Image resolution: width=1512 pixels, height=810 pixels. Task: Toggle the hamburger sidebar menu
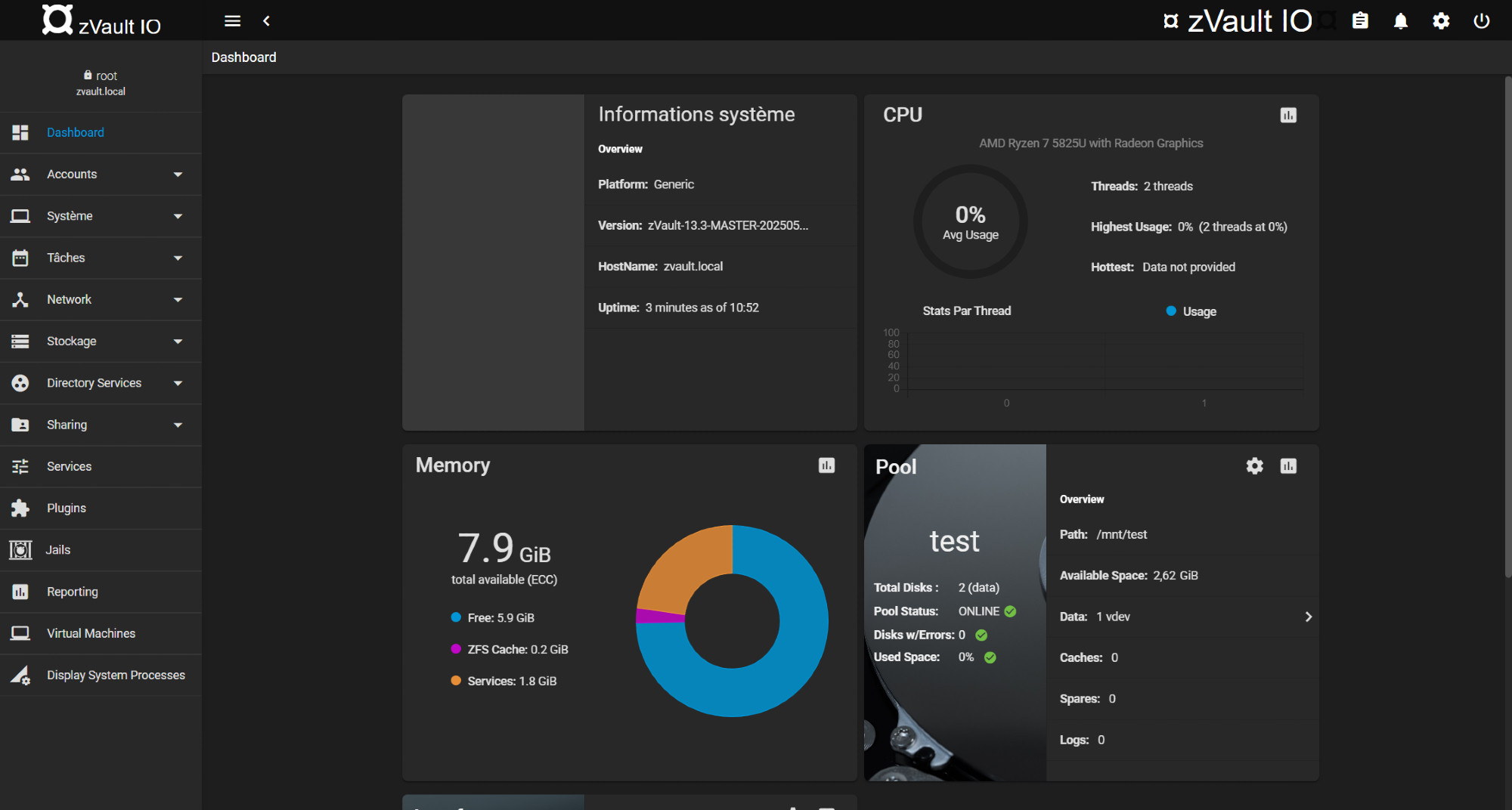[x=232, y=21]
